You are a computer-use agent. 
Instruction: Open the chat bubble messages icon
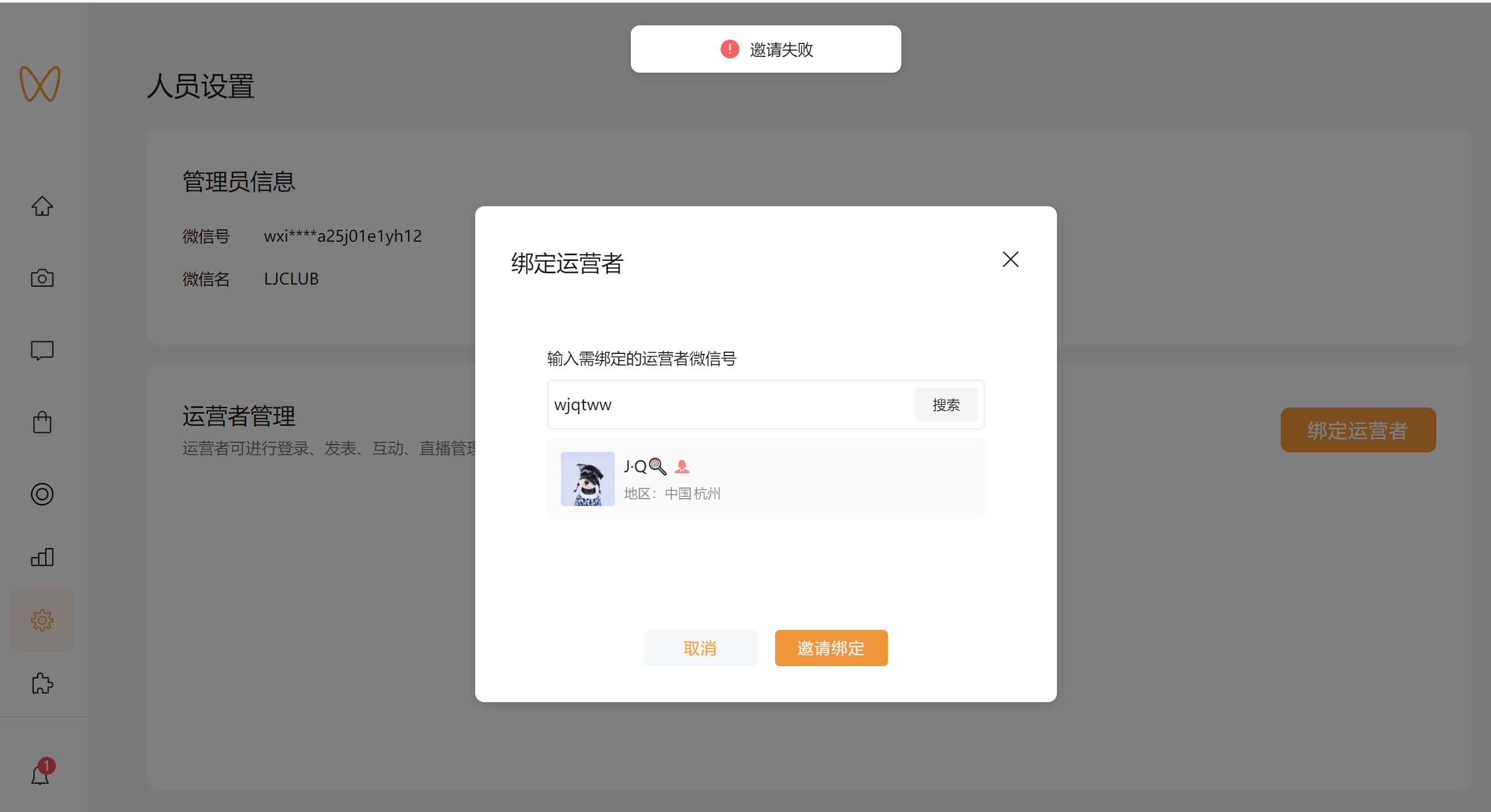42,350
